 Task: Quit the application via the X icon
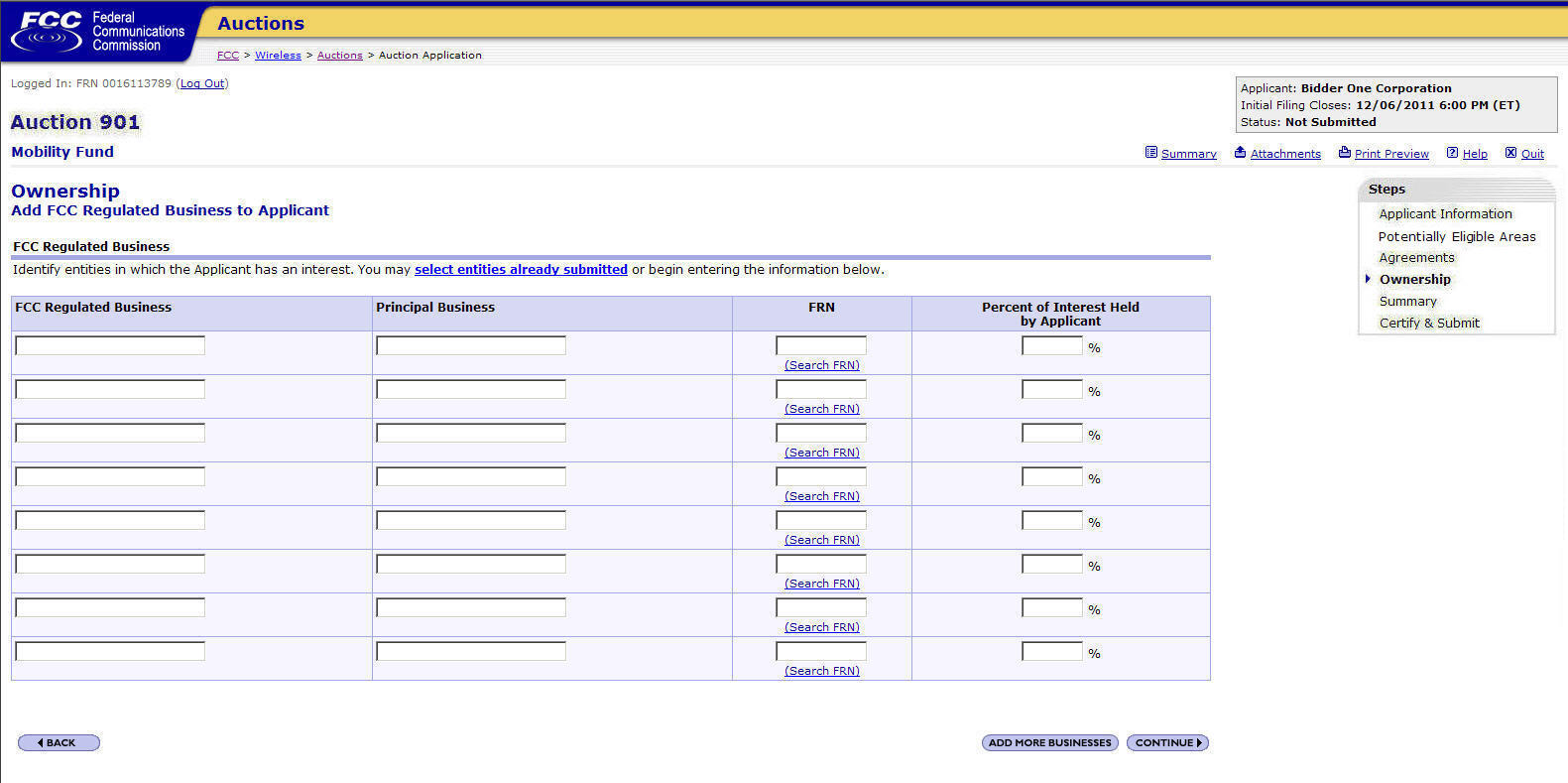pyautogui.click(x=1510, y=153)
